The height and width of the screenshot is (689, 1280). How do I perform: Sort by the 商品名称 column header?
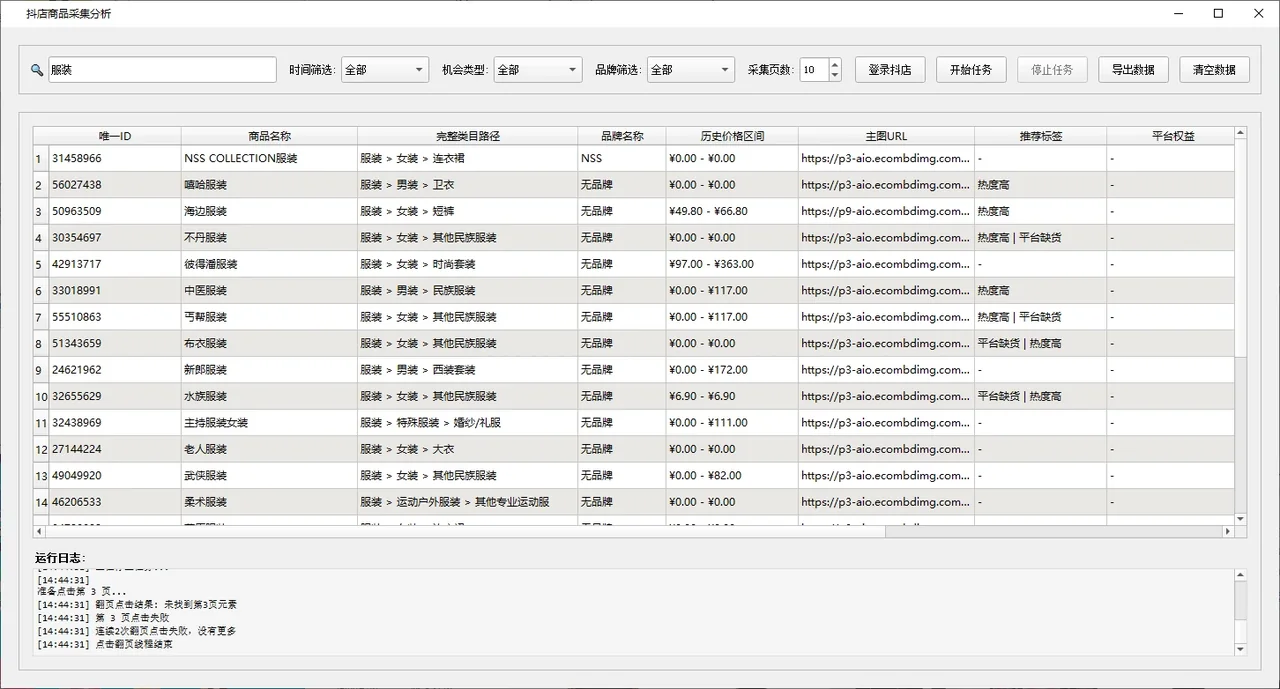coord(269,136)
